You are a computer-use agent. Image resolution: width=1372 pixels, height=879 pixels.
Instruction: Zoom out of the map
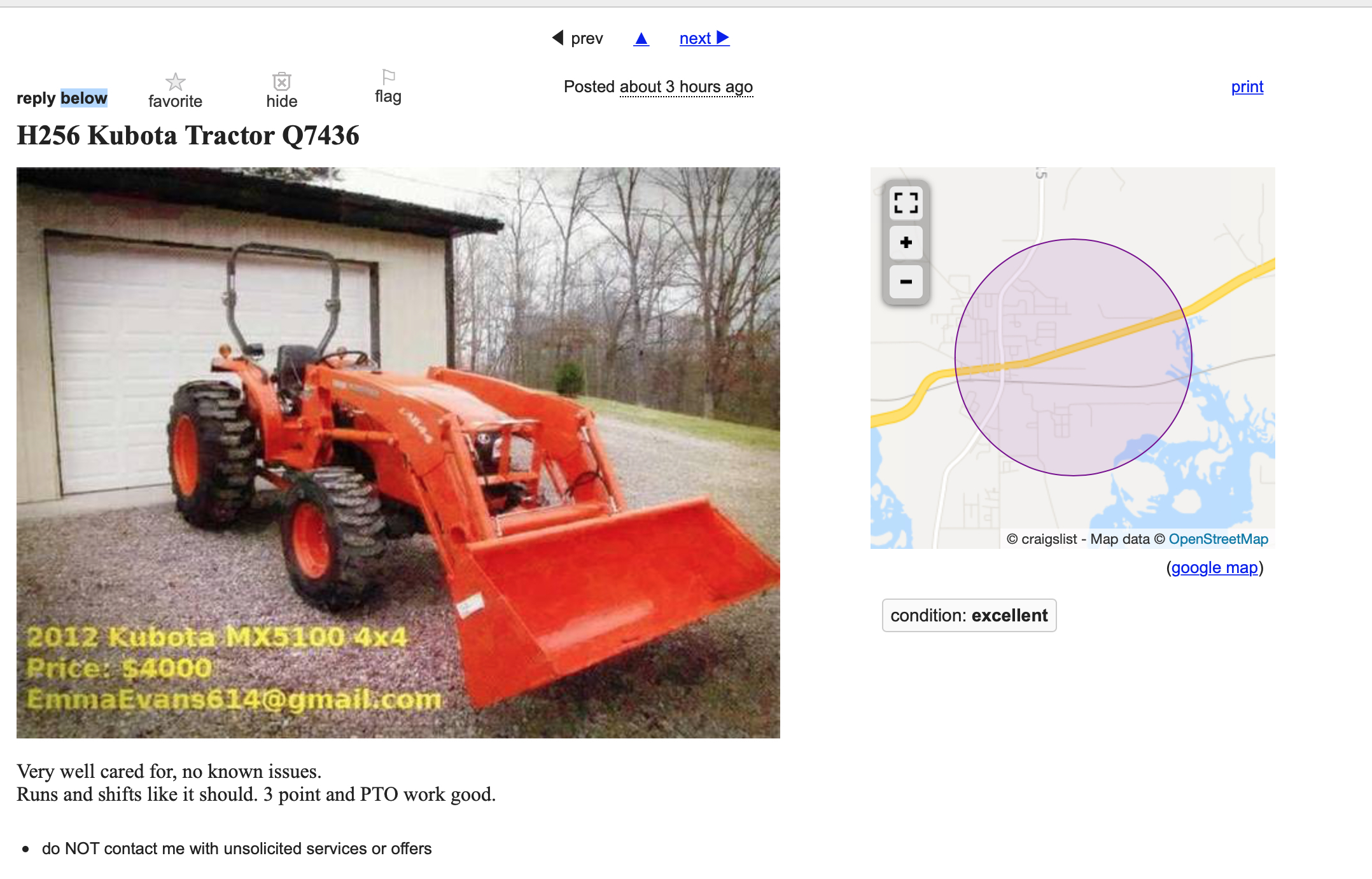click(906, 281)
